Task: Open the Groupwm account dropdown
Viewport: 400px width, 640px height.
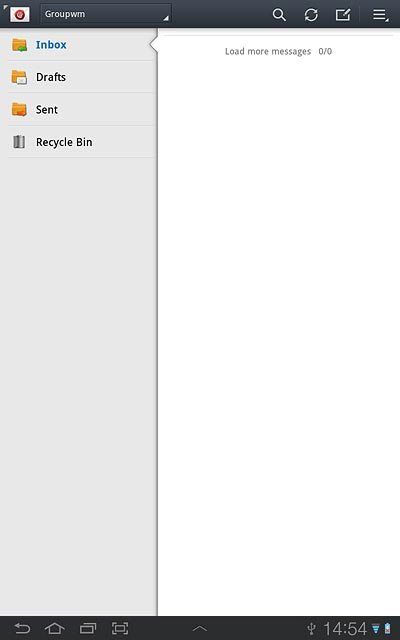Action: coord(106,14)
